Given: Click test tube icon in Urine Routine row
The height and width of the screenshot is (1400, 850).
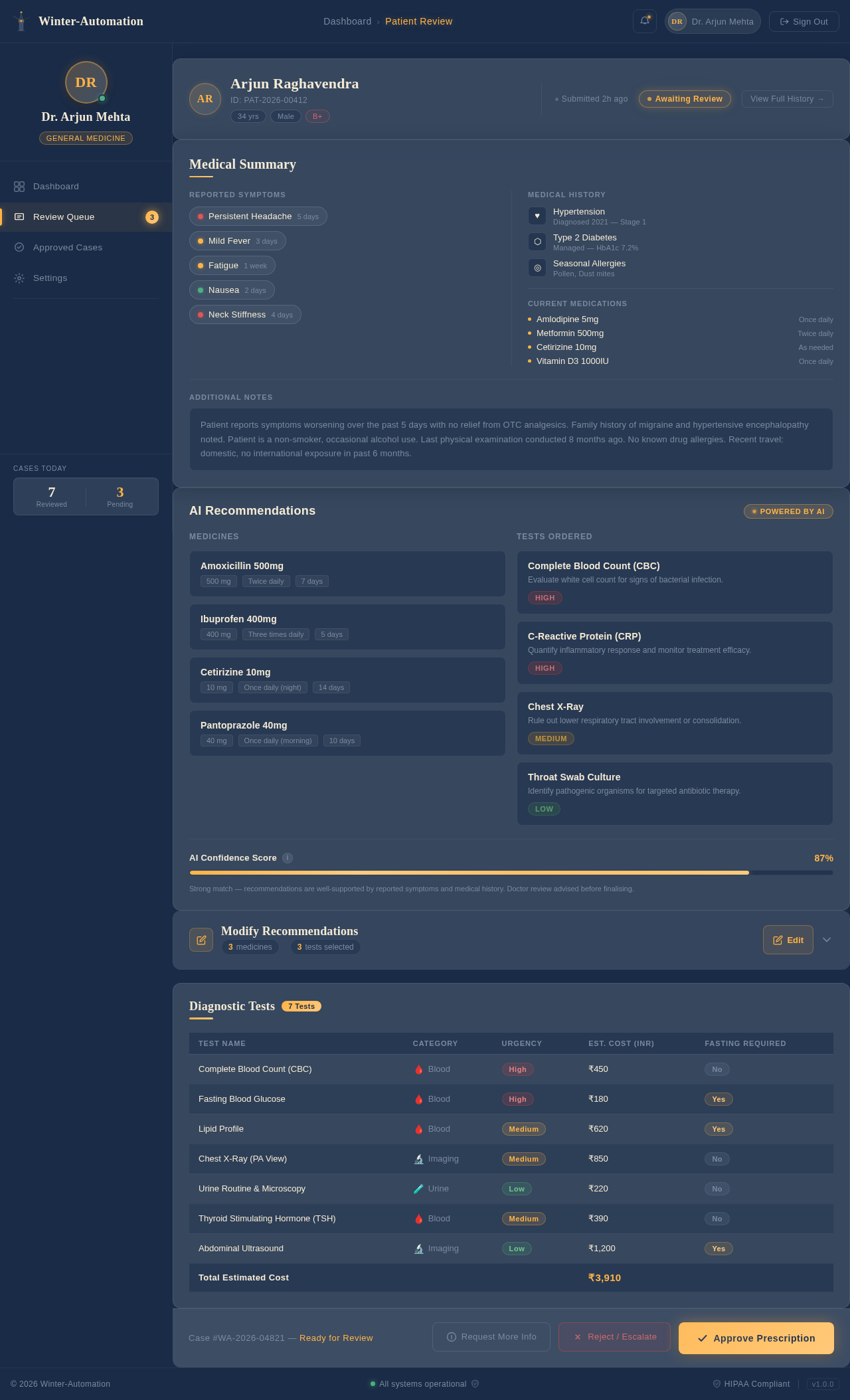Looking at the screenshot, I should coord(418,1189).
